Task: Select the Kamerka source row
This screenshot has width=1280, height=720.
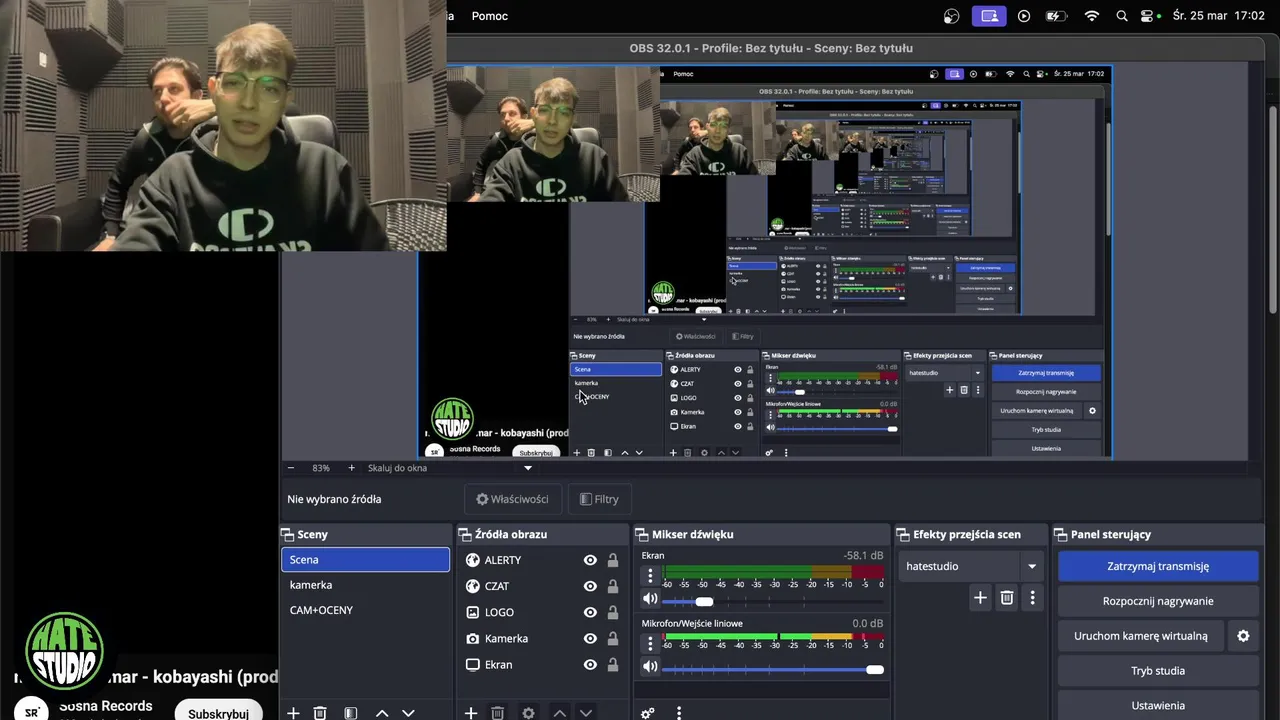Action: 543,639
